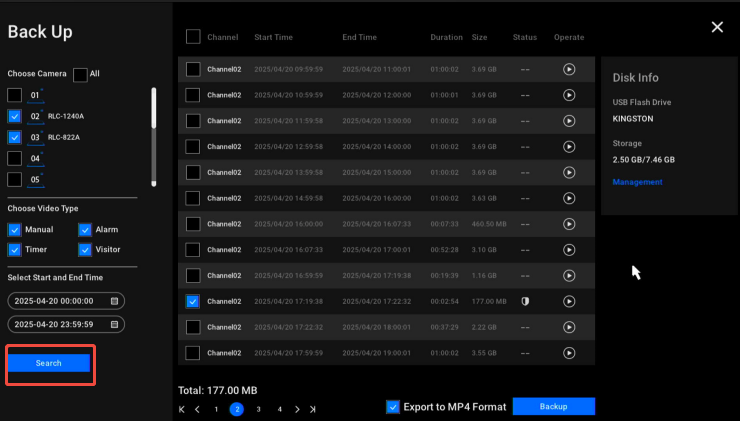Click the End Time column header
Screen dimensions: 740x421
[359, 37]
